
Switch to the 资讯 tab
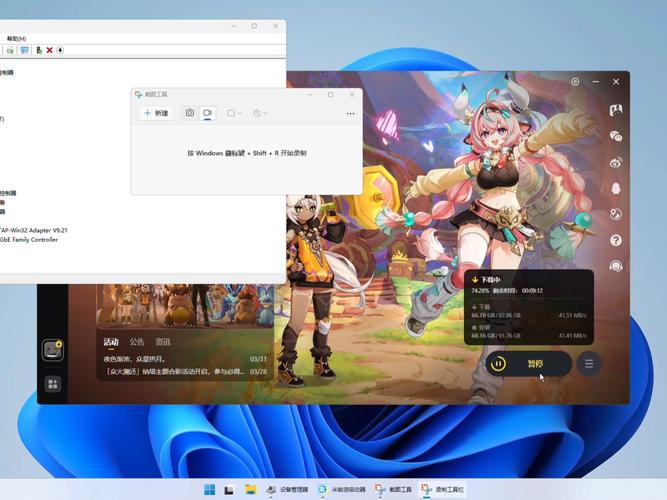tap(162, 342)
